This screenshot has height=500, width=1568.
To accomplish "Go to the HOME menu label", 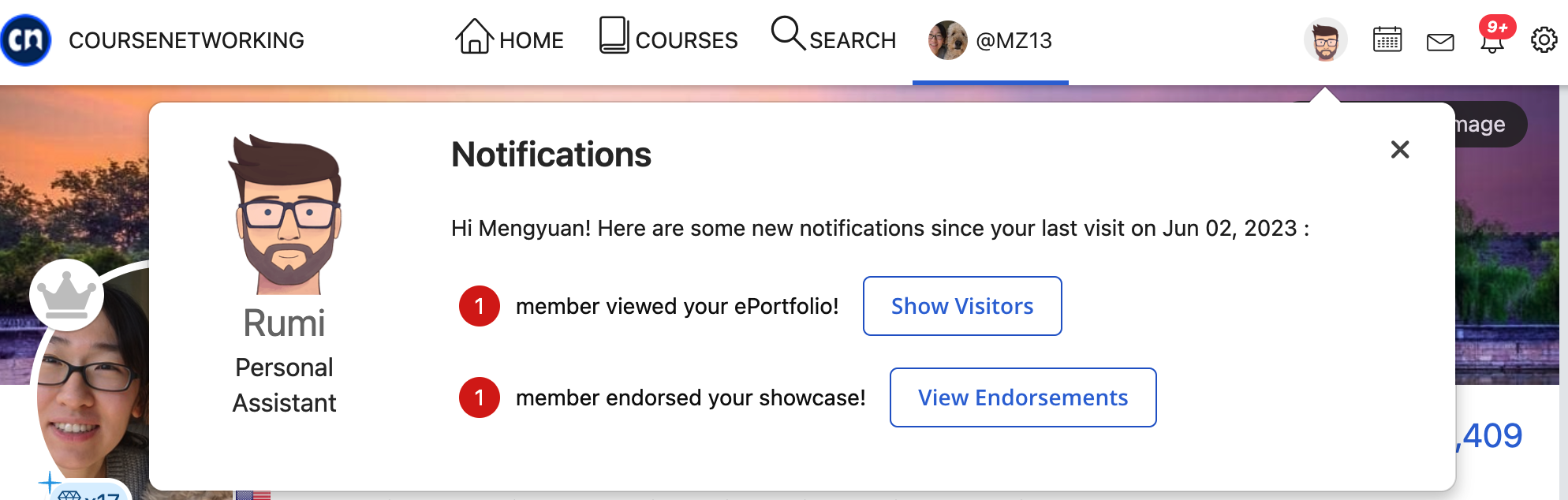I will coord(532,40).
